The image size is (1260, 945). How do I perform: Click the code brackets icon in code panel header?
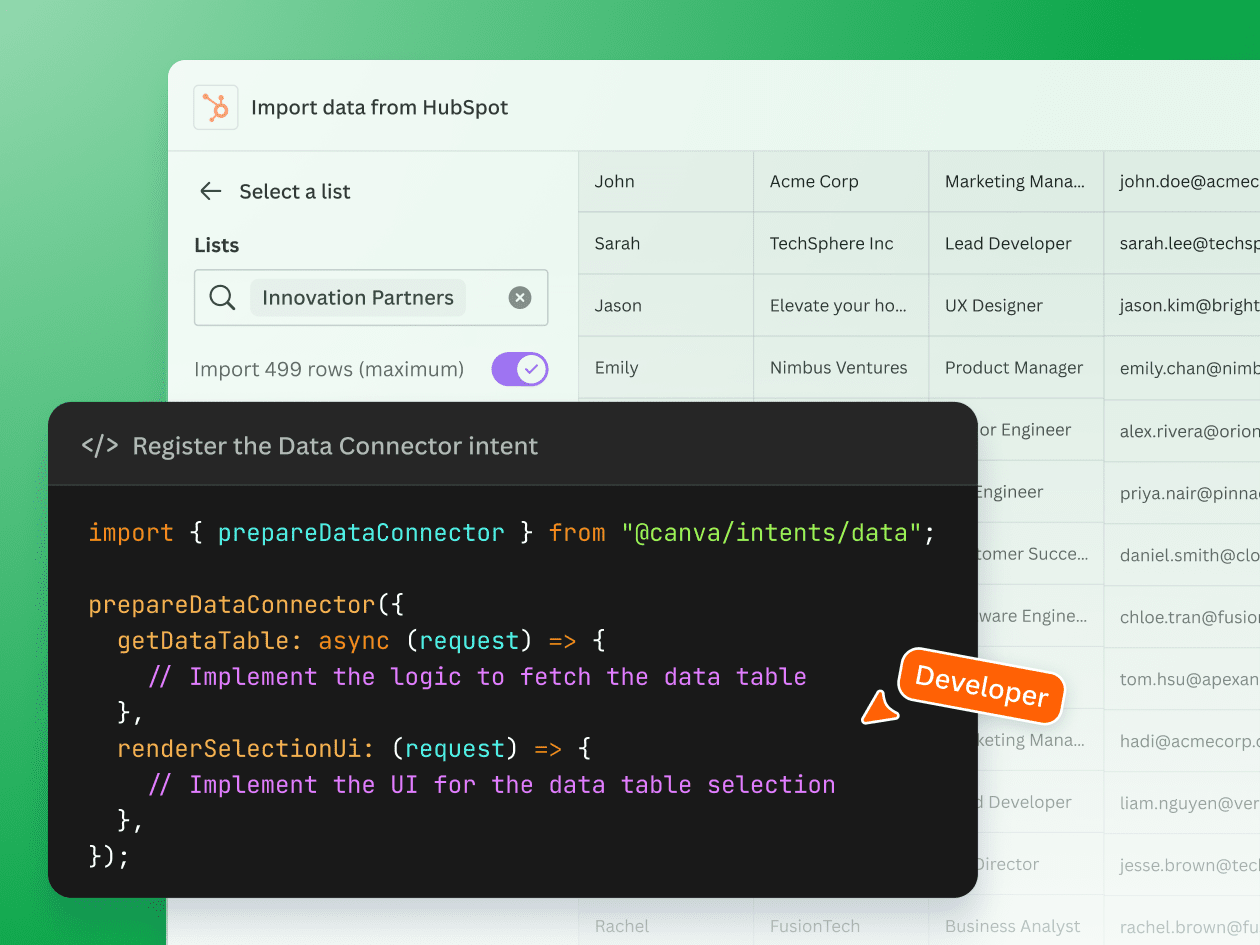click(x=100, y=446)
